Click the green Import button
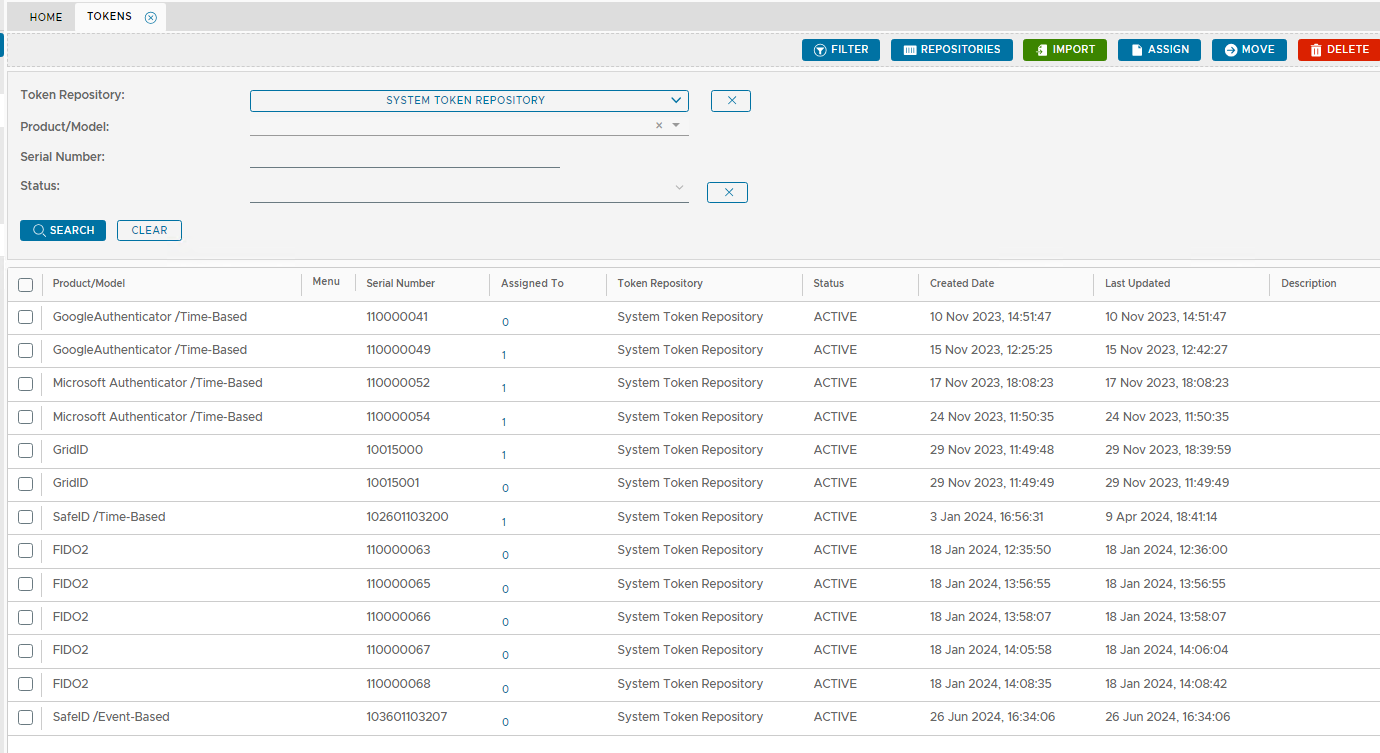The image size is (1380, 753). 1064,50
